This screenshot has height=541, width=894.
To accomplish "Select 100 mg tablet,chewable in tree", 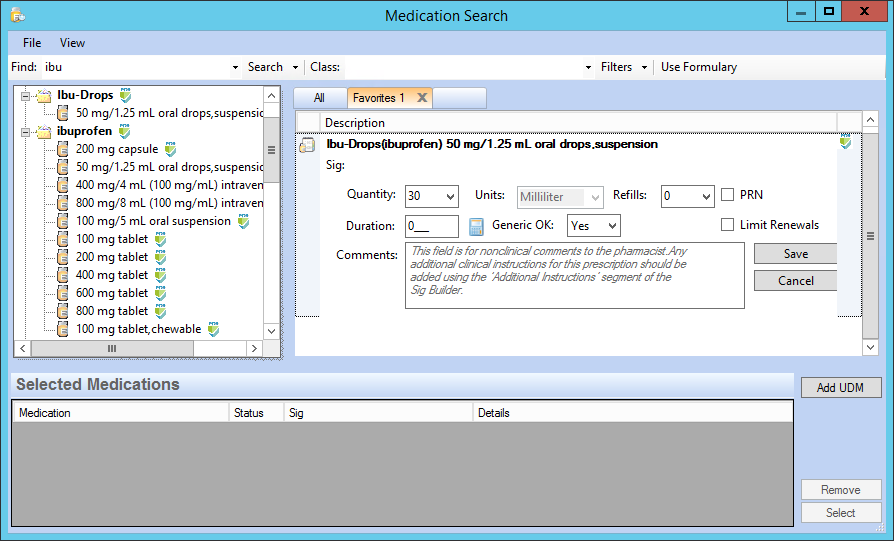I will 139,329.
